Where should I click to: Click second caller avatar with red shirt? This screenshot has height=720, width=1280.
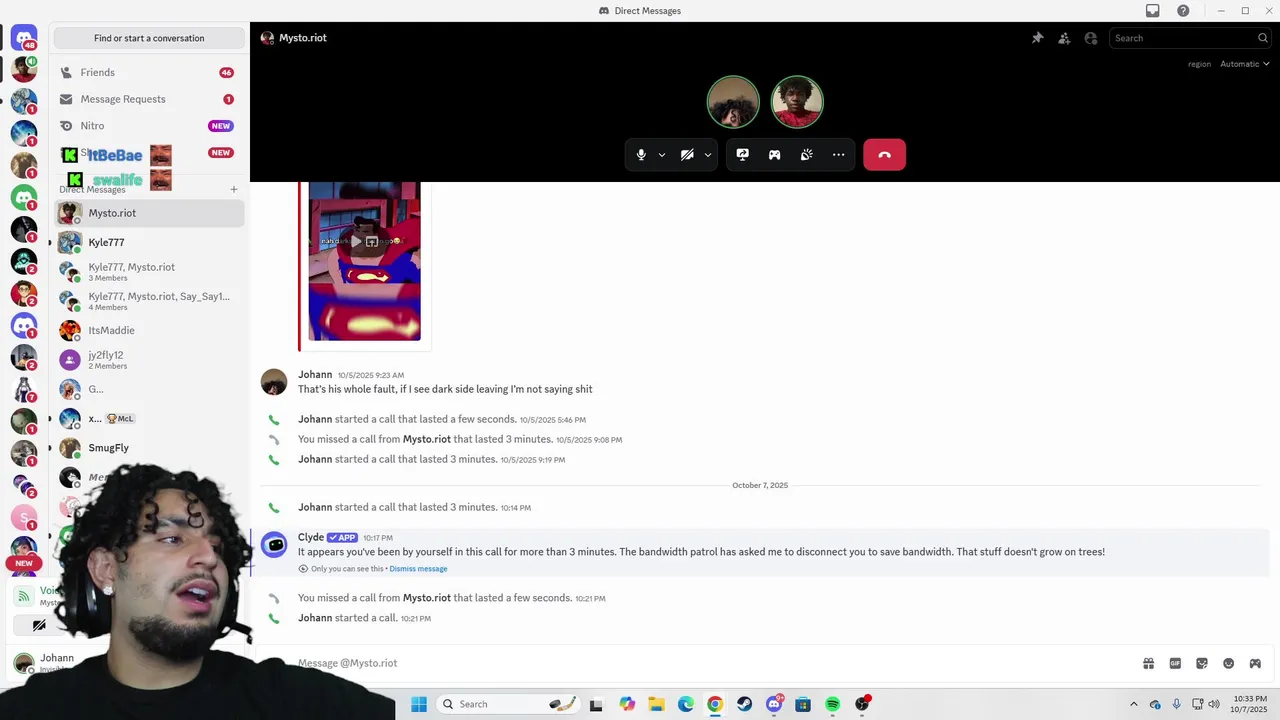[797, 102]
